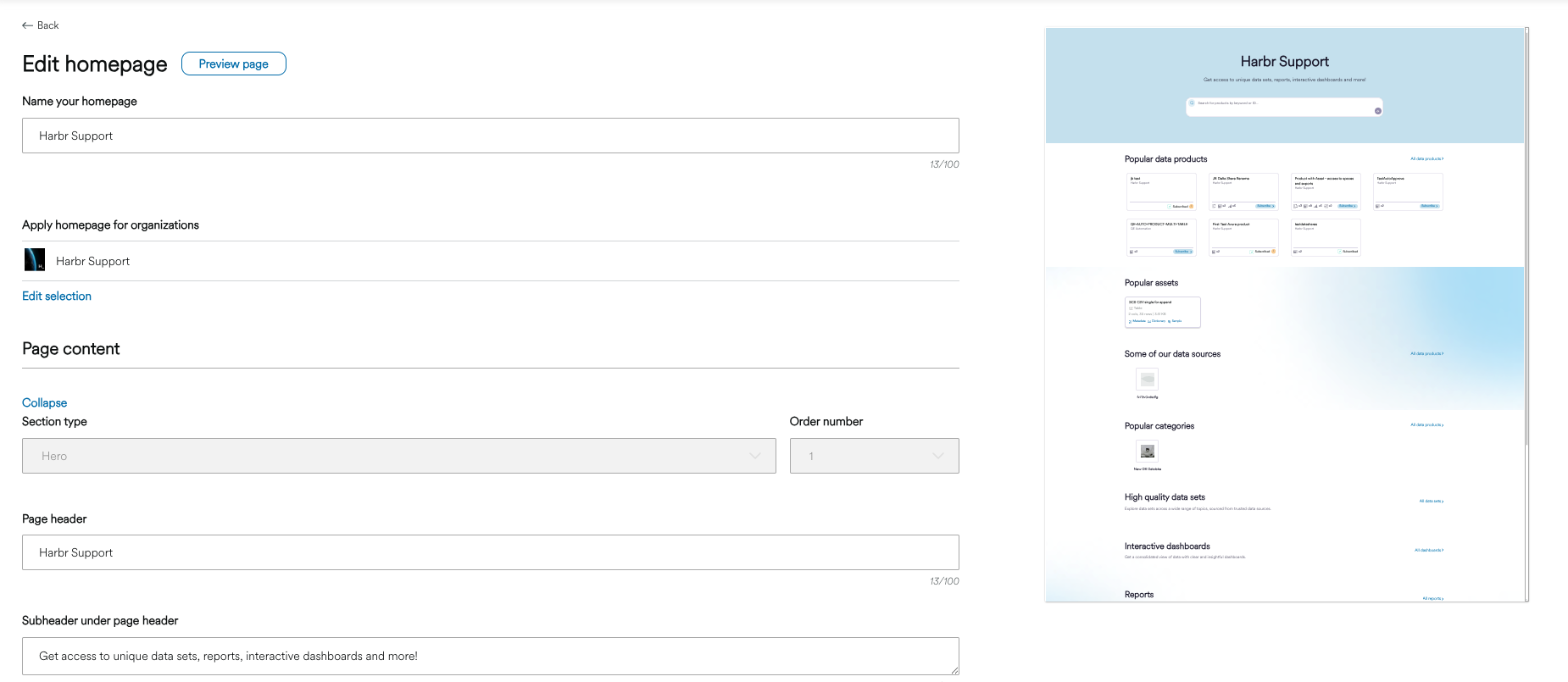The height and width of the screenshot is (682, 1568).
Task: Click the Popular assets card thumbnail in preview
Action: click(1162, 312)
